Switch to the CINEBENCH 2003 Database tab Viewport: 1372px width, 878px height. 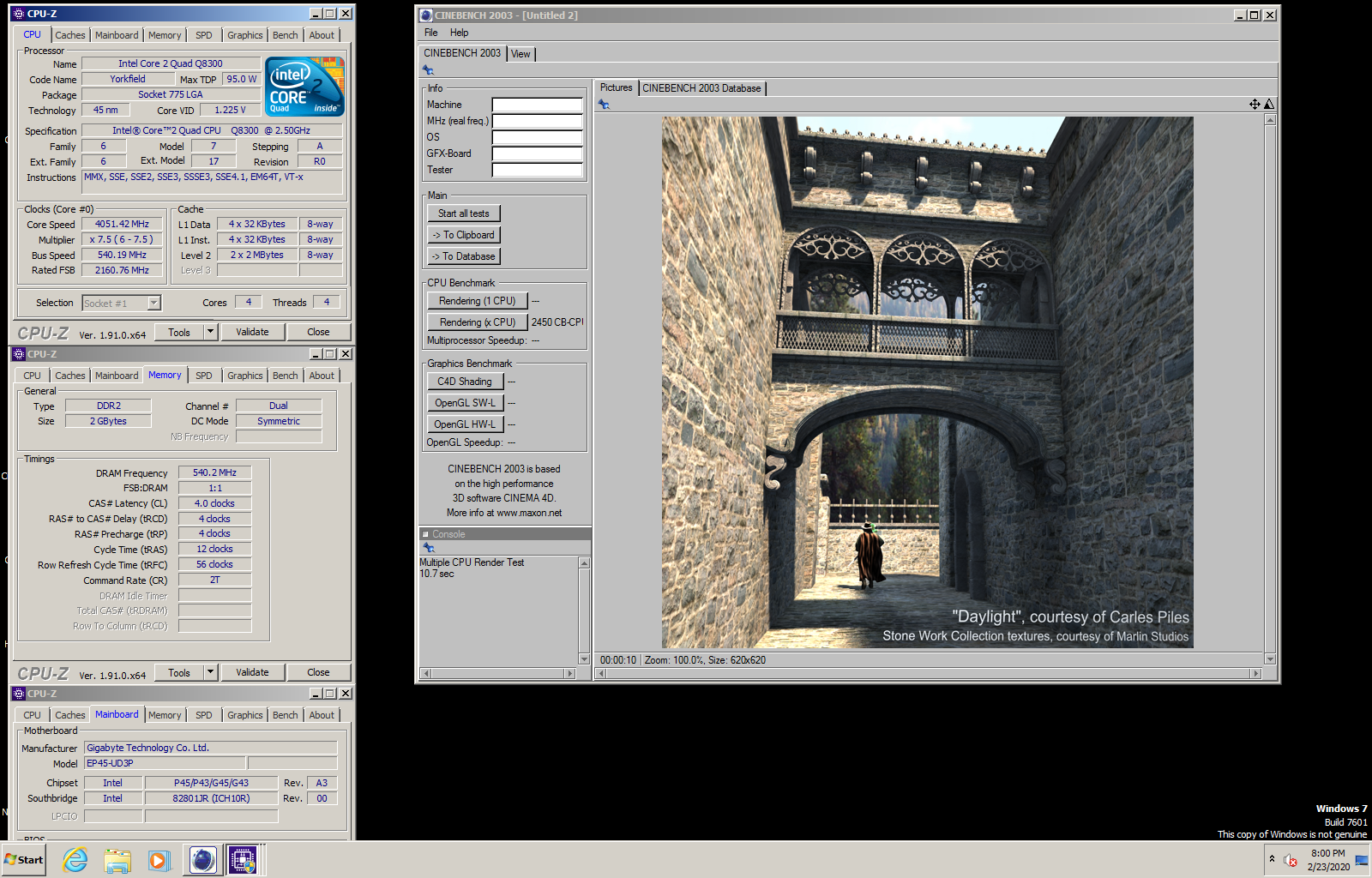[701, 88]
